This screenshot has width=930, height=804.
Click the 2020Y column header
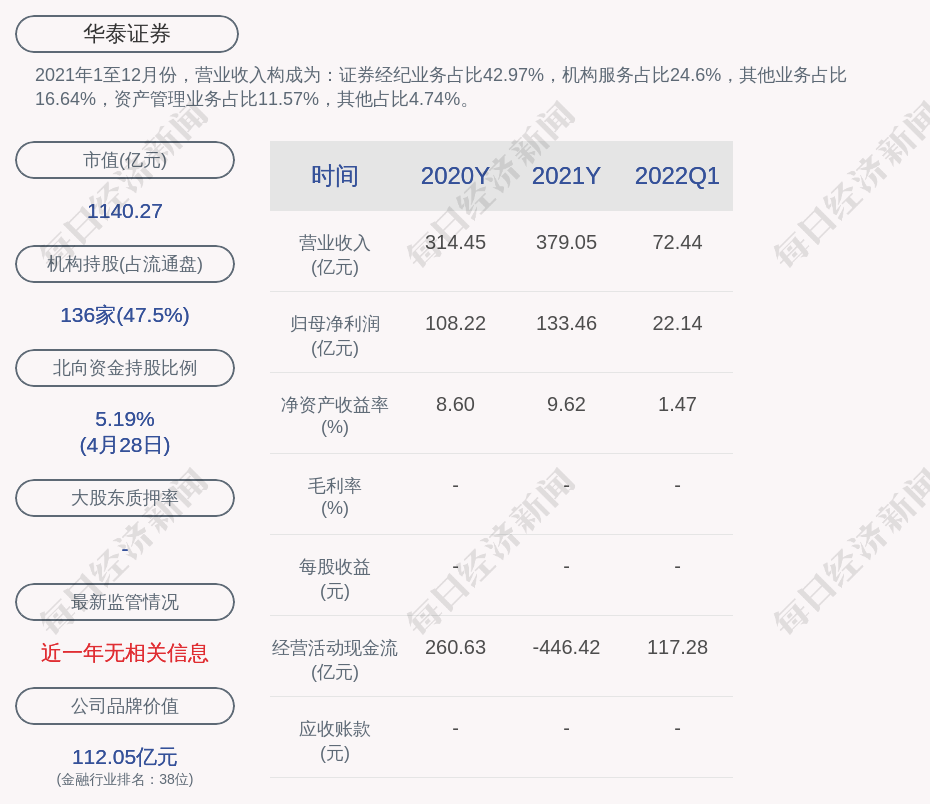click(456, 176)
